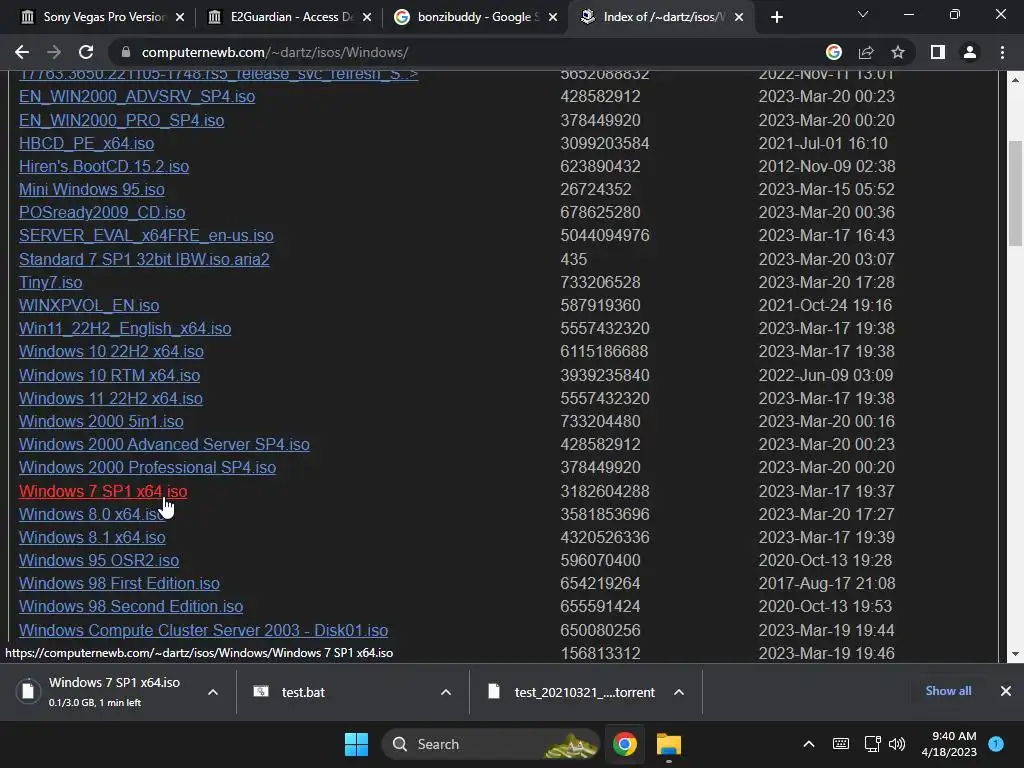Open Chrome three-dot menu
1024x768 pixels.
(1002, 52)
